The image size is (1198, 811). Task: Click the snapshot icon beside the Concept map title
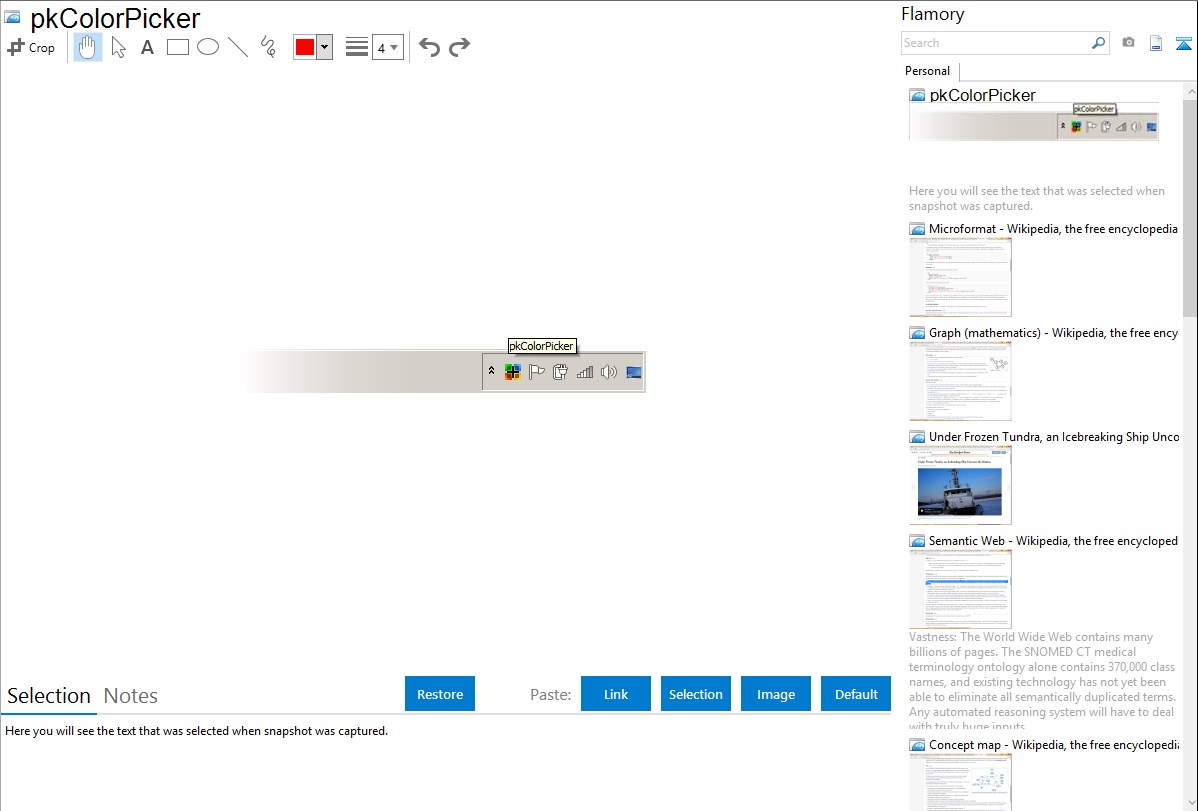pos(917,744)
